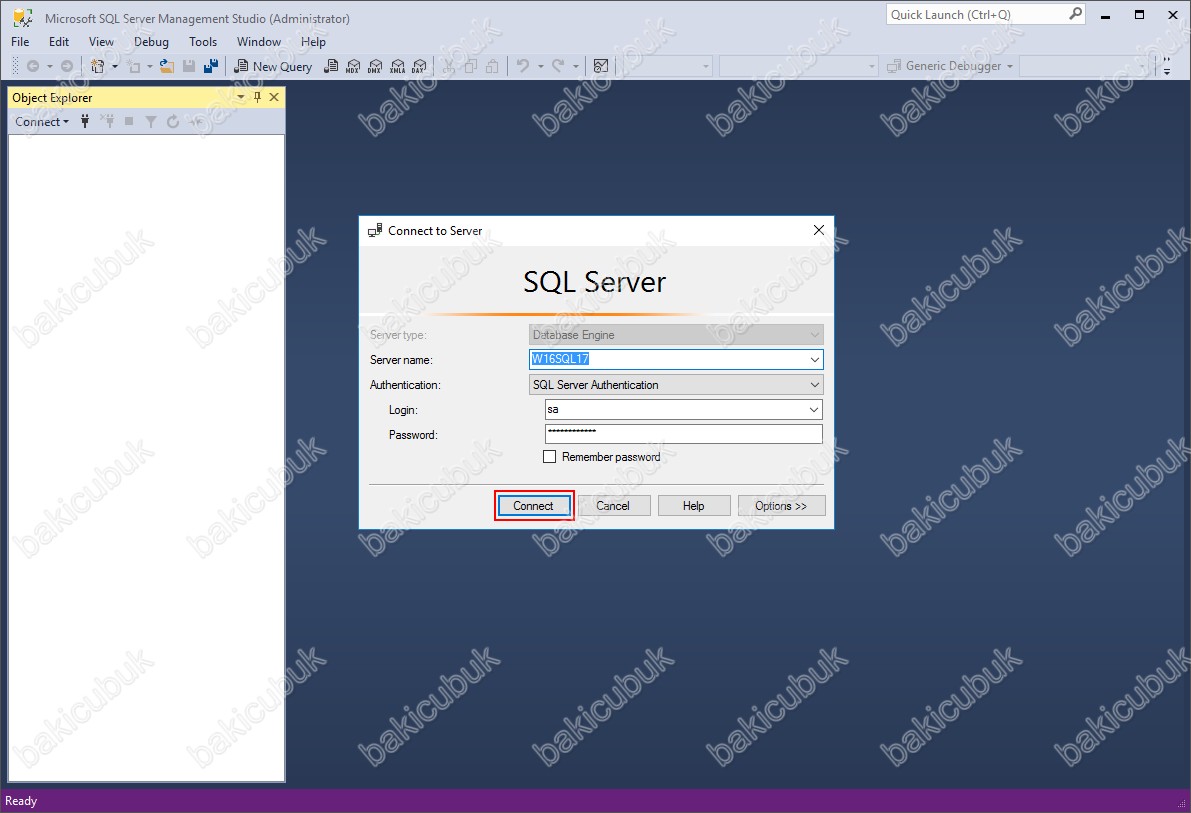Open the File menu
The width and height of the screenshot is (1191, 813).
21,42
